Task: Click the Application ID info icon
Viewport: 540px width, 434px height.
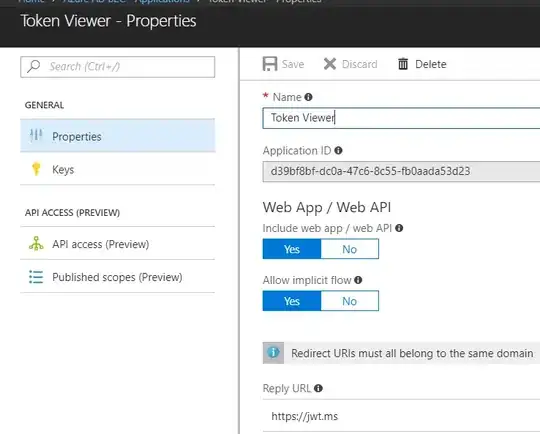Action: tap(339, 151)
